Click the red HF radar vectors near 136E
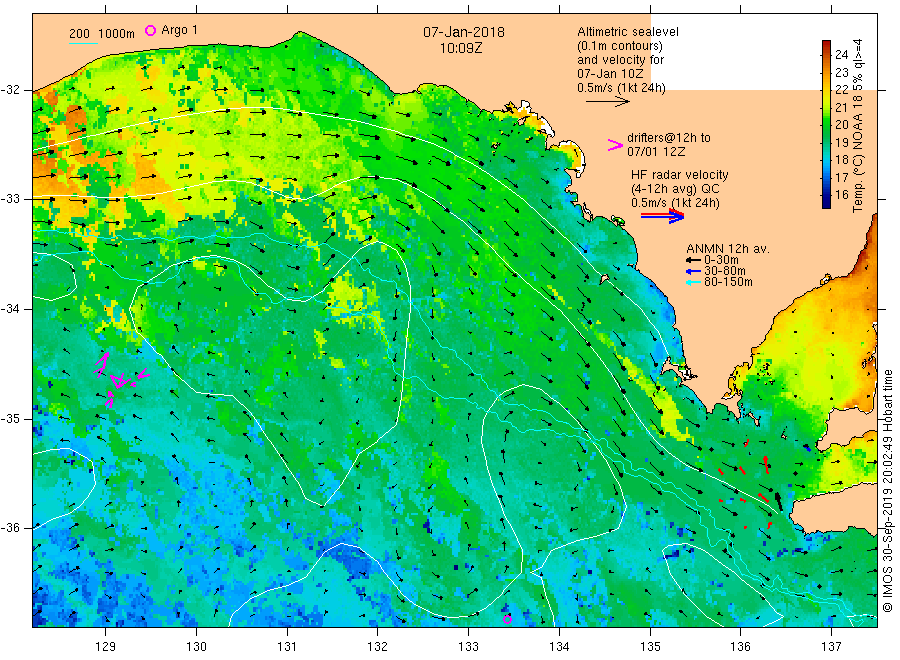This screenshot has height=660, width=900. [746, 482]
